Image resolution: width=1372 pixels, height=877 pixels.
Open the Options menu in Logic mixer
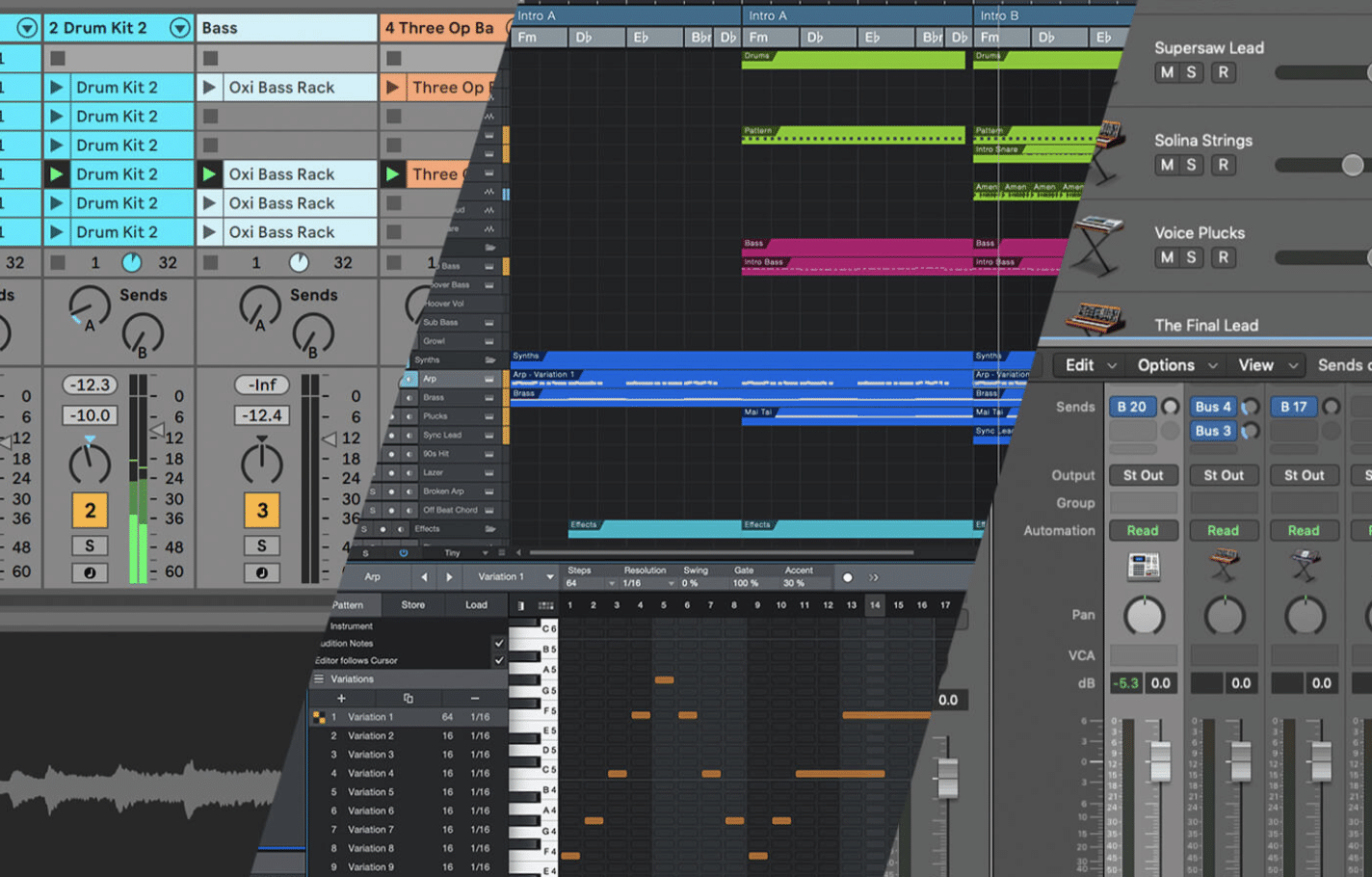point(1176,365)
